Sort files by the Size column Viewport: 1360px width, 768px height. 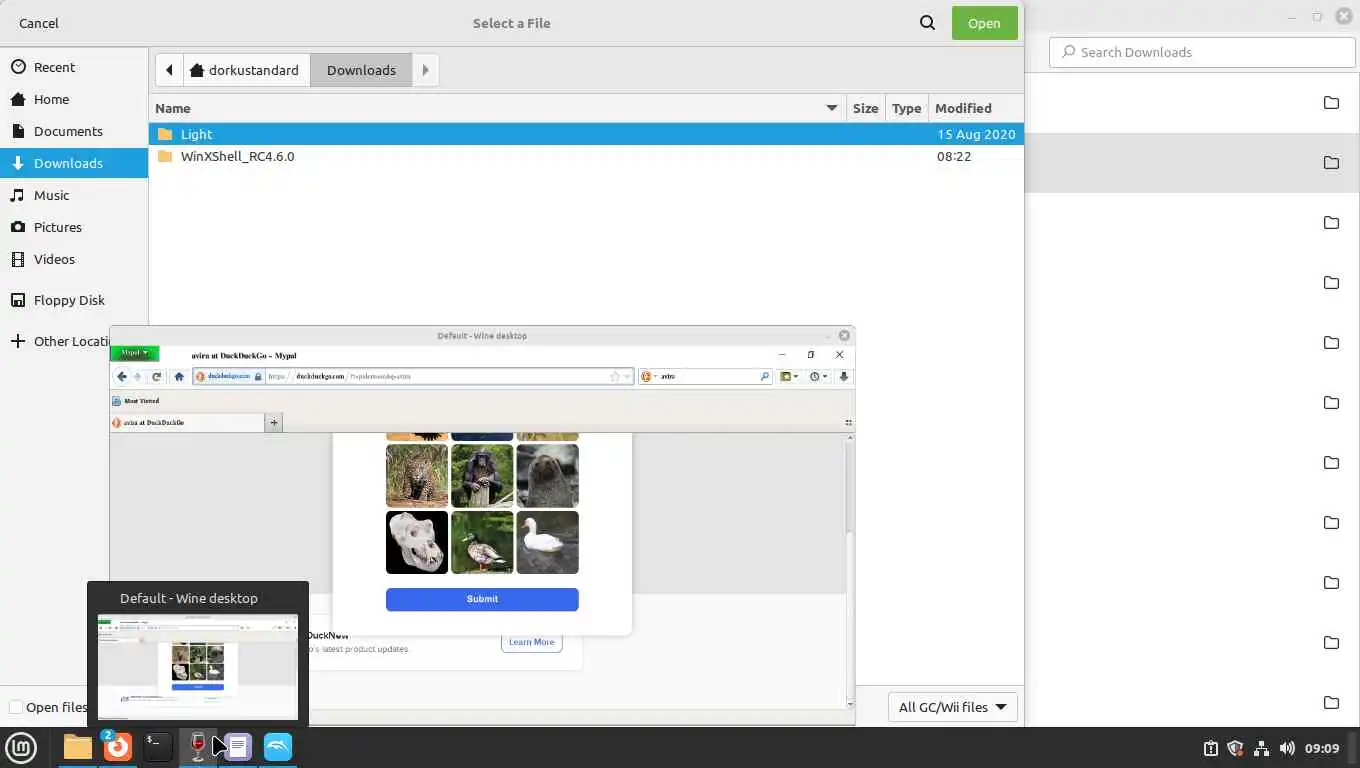click(x=866, y=108)
